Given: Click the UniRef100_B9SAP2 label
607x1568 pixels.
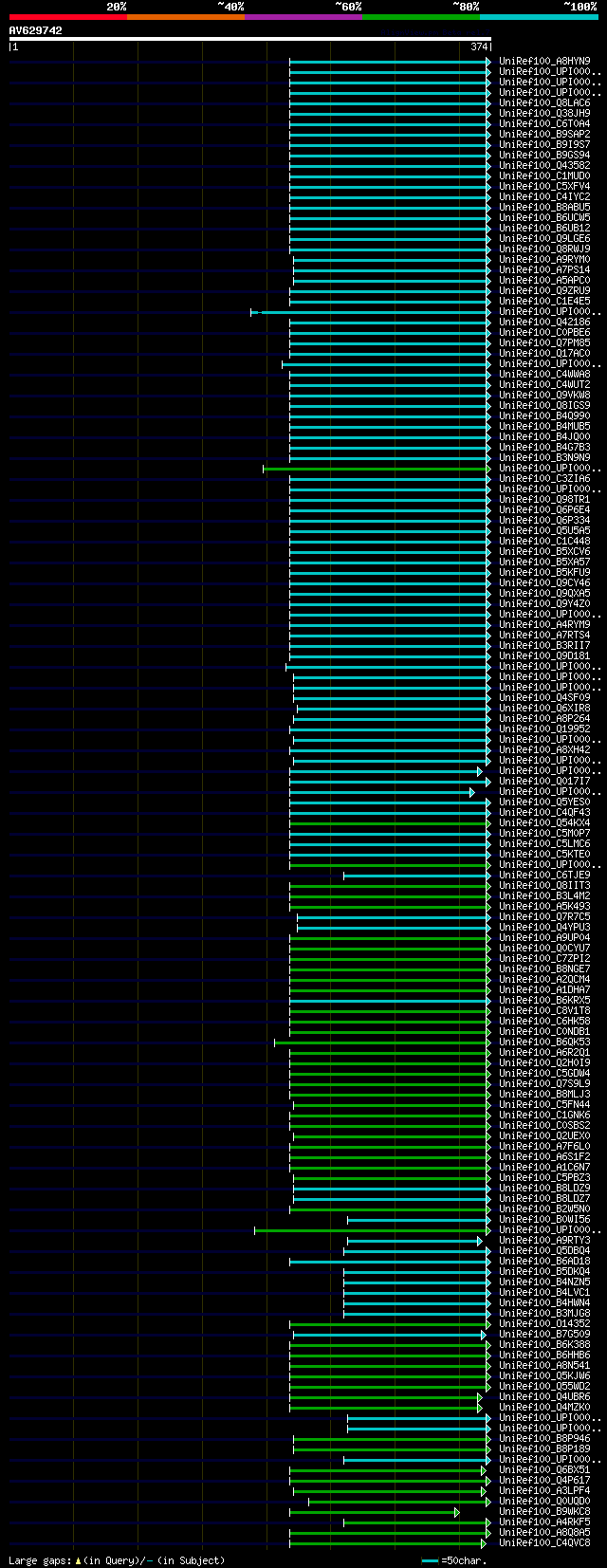Looking at the screenshot, I should (x=544, y=135).
